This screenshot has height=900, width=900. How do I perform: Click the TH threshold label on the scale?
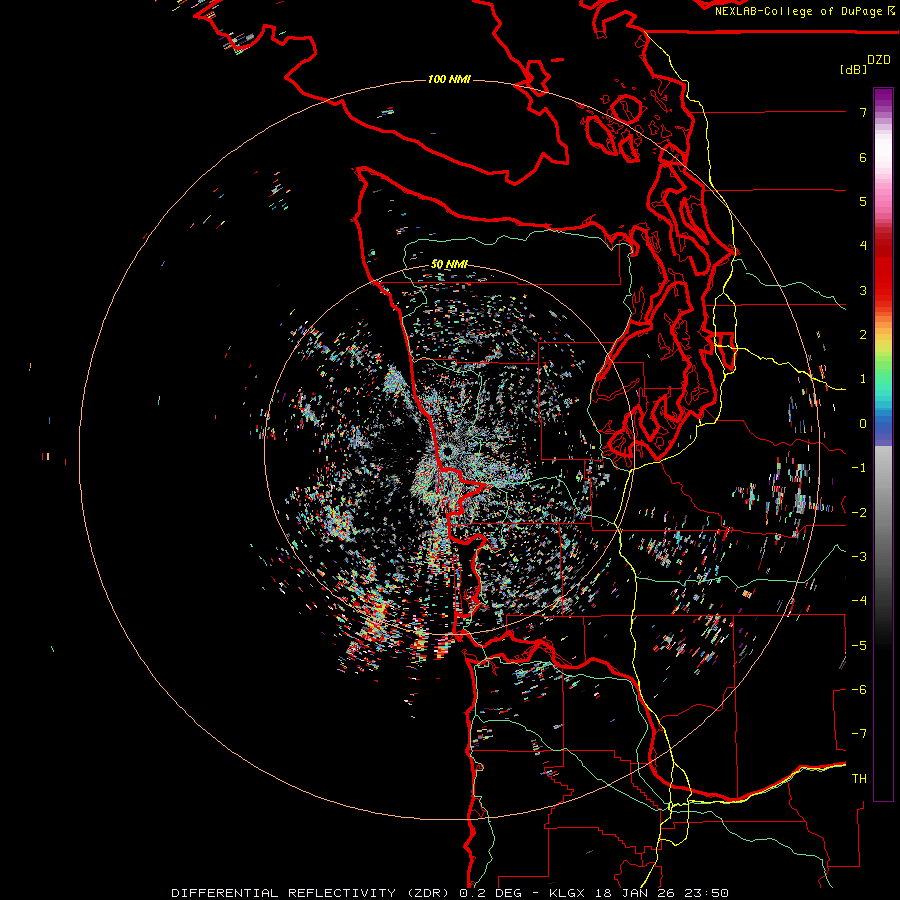859,779
